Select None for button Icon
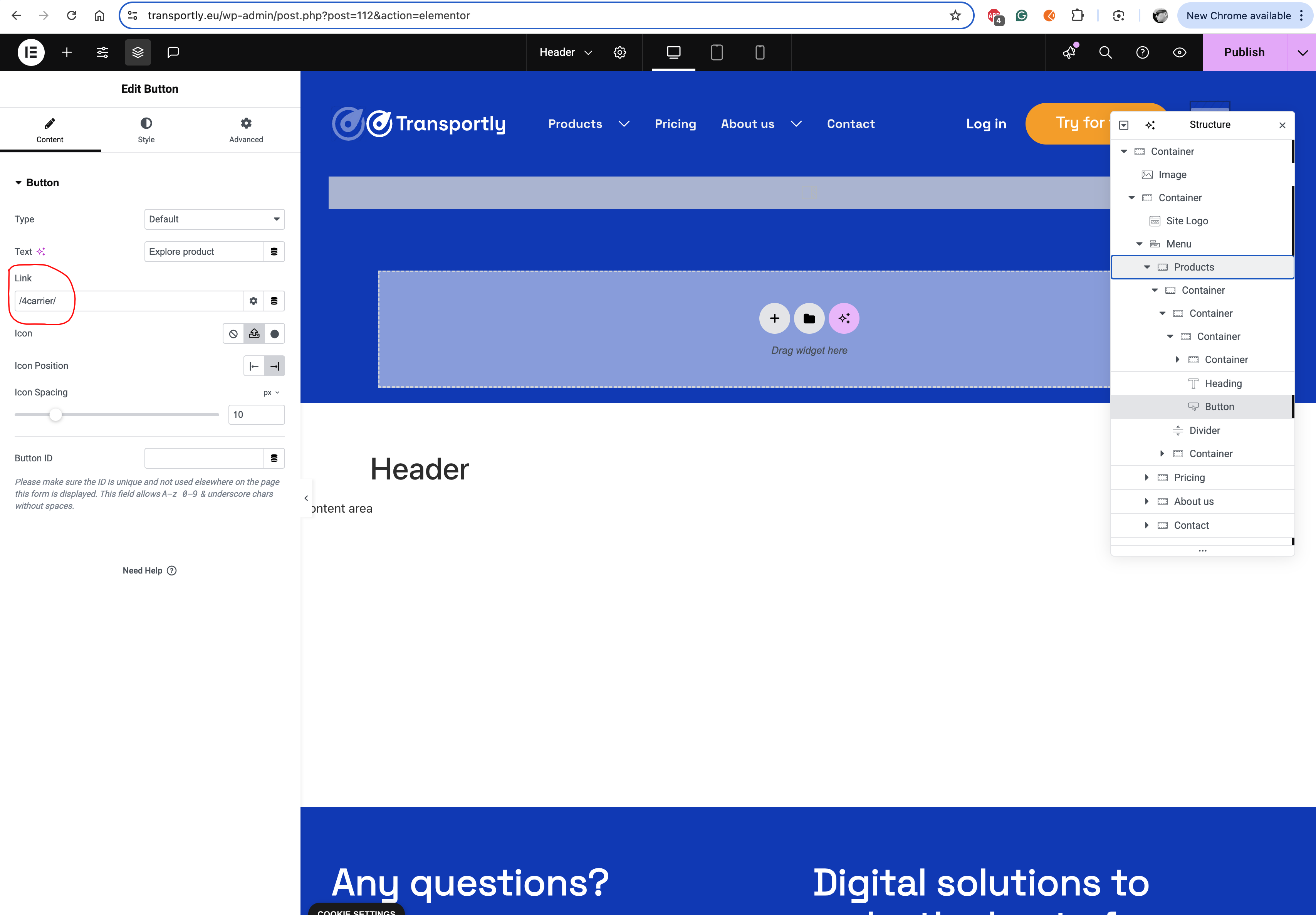 click(233, 334)
